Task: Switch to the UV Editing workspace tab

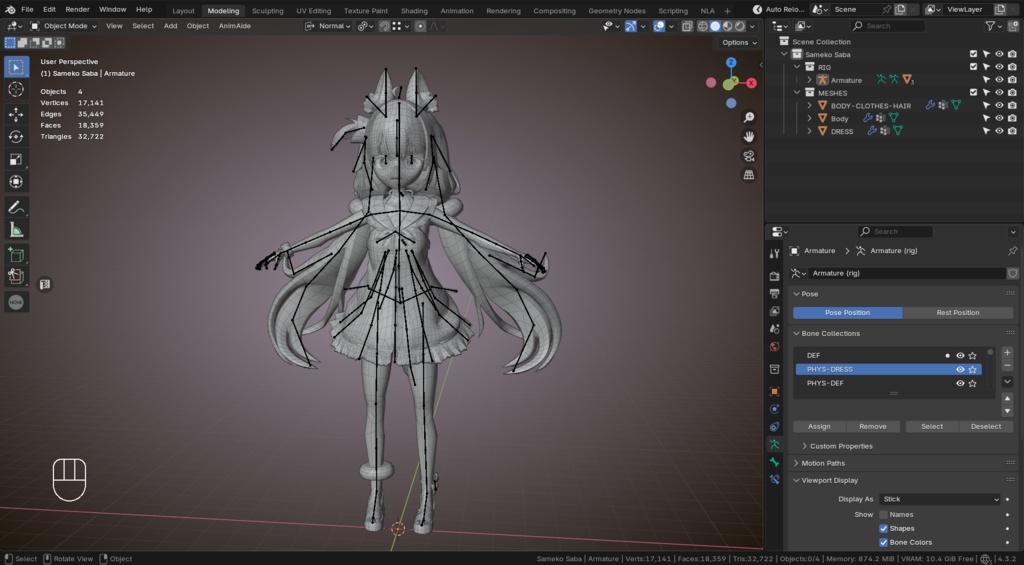Action: [x=313, y=10]
